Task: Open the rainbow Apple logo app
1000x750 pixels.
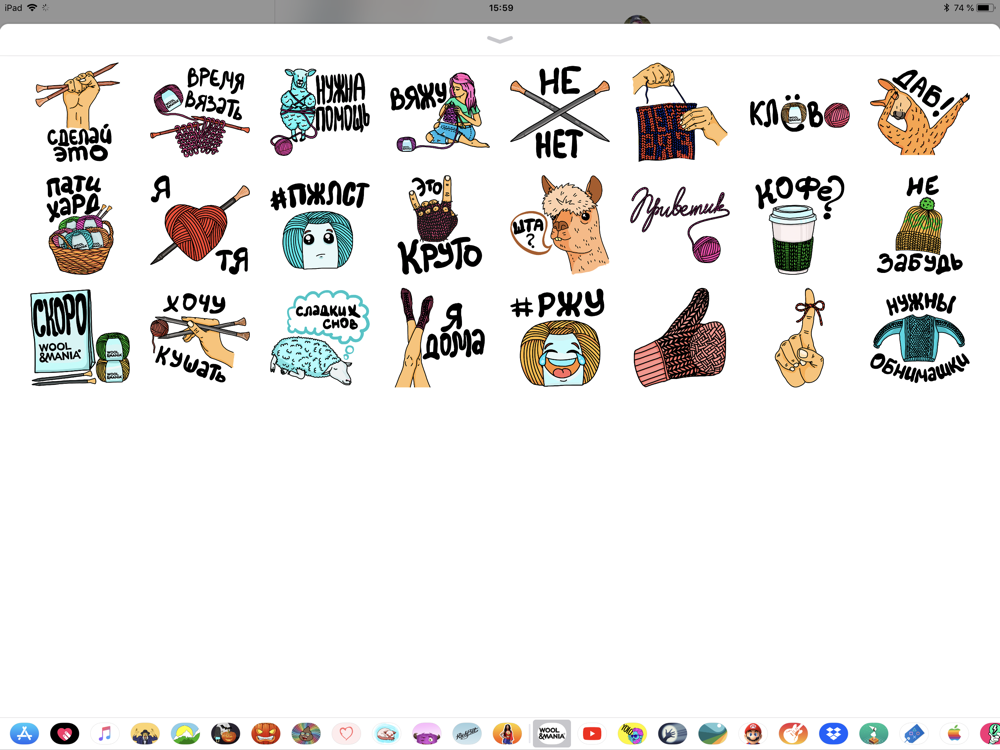Action: pos(954,733)
